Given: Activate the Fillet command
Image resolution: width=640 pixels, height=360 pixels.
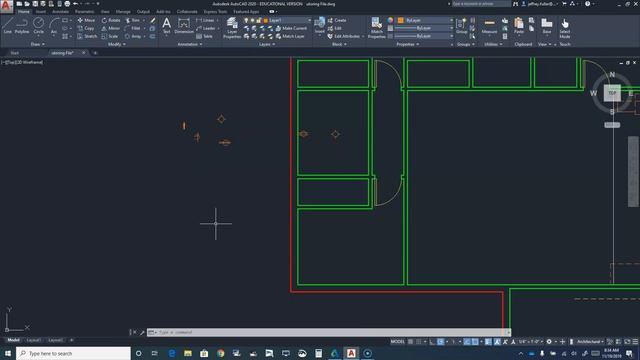Looking at the screenshot, I should (133, 28).
